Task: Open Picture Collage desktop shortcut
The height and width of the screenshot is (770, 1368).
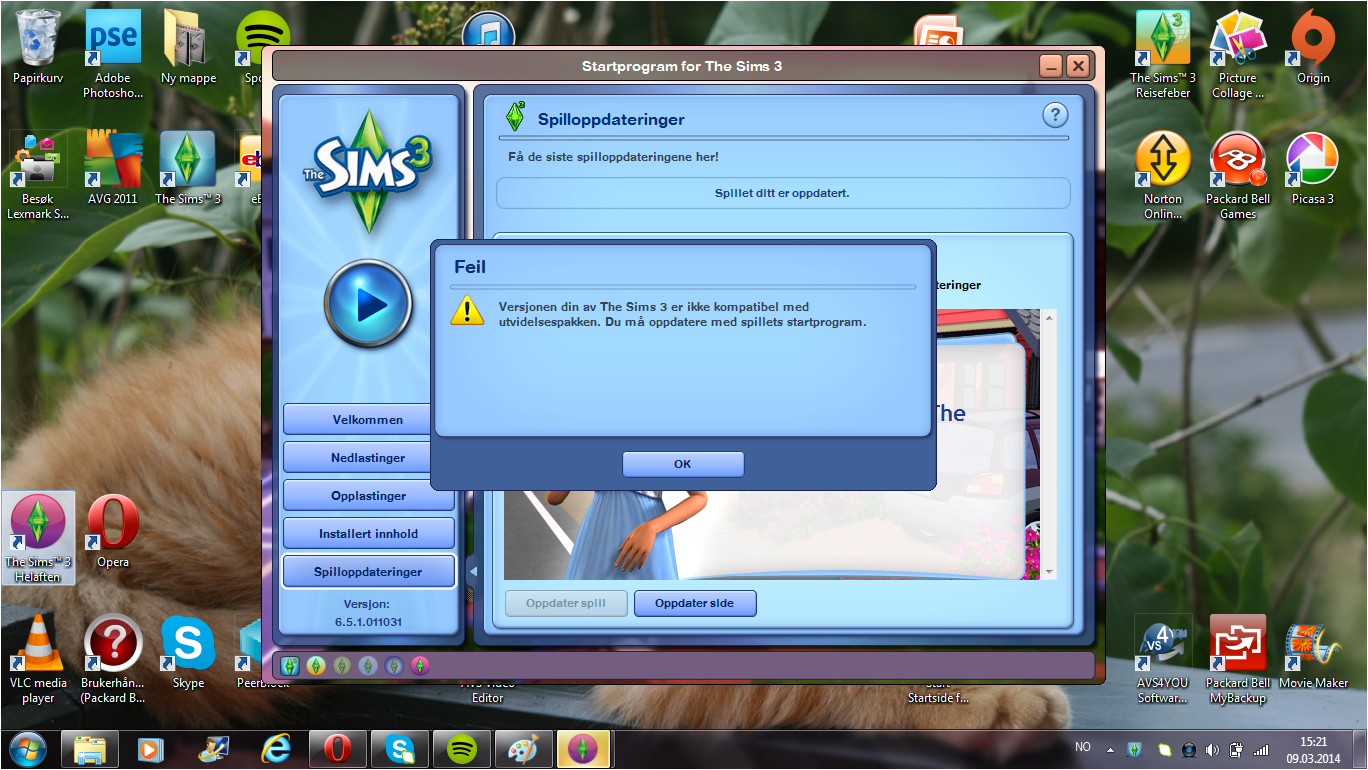Action: (x=1238, y=54)
